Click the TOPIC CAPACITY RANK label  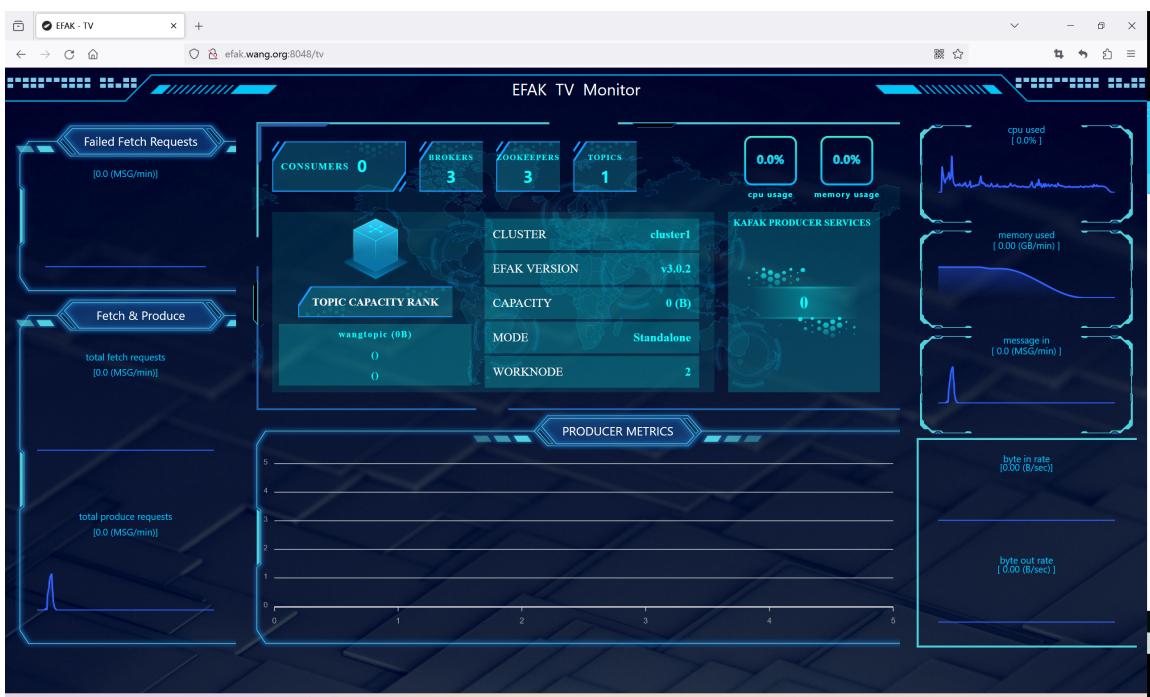pyautogui.click(x=376, y=302)
